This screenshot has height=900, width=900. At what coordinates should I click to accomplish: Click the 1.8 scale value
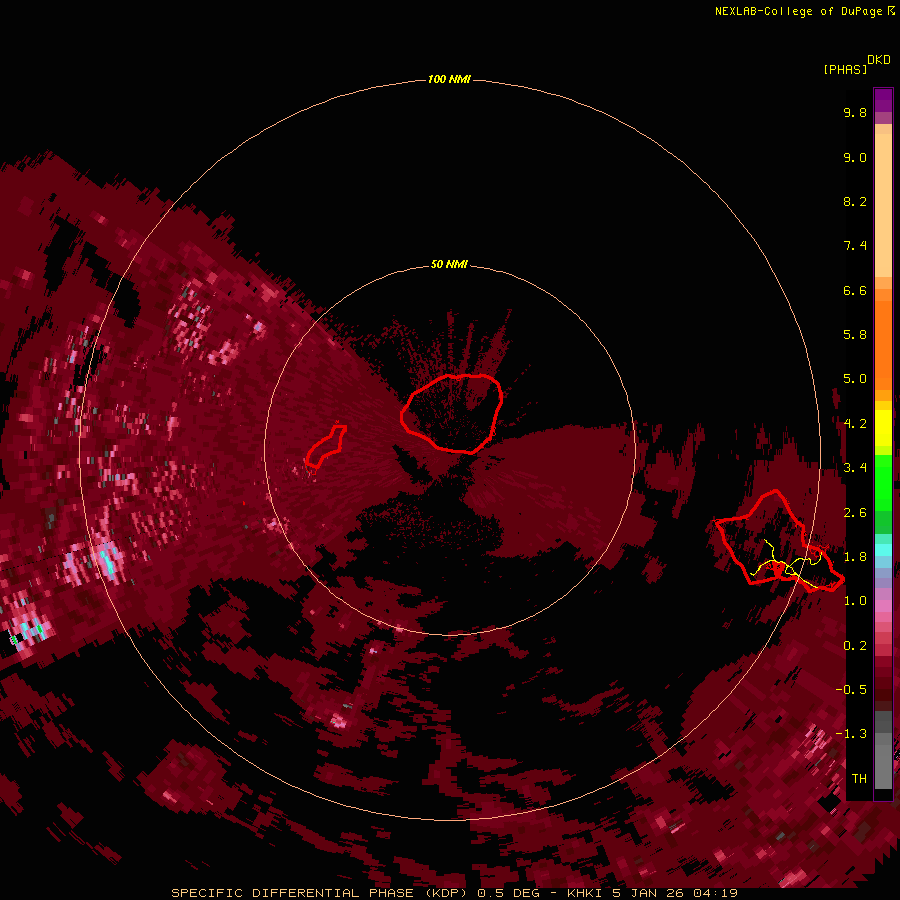[855, 557]
